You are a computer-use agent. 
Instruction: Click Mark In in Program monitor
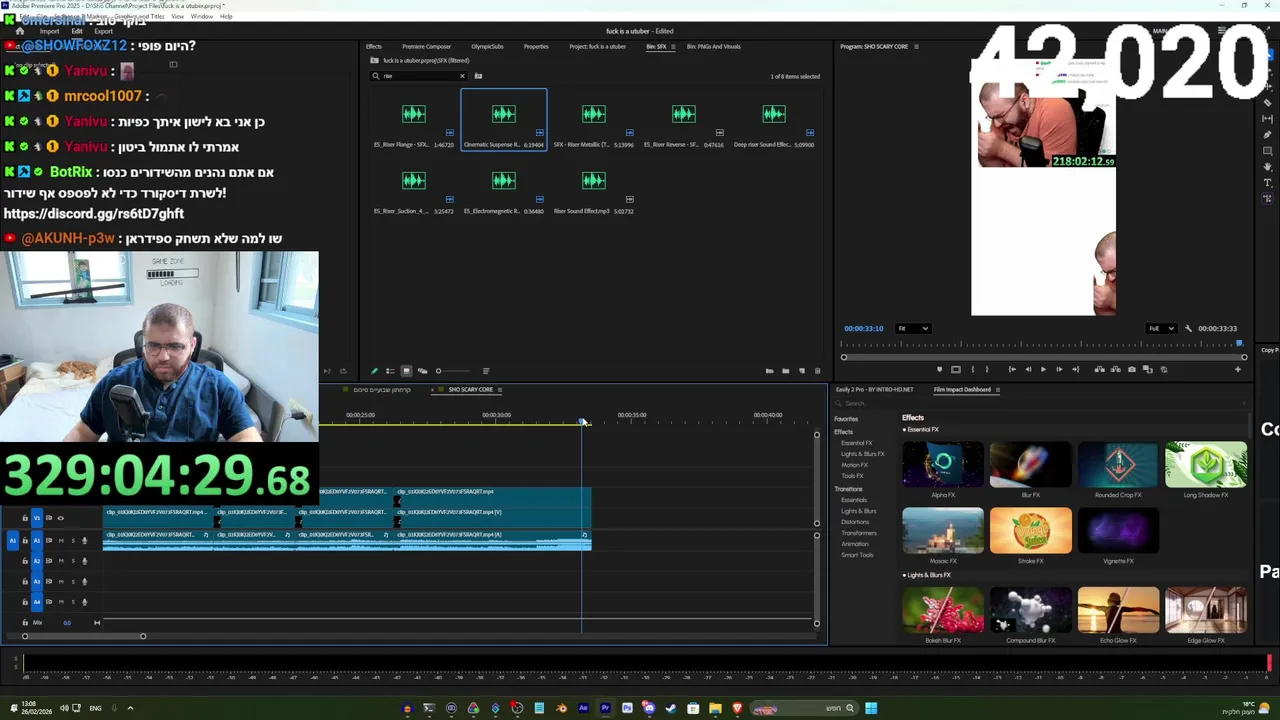971,369
